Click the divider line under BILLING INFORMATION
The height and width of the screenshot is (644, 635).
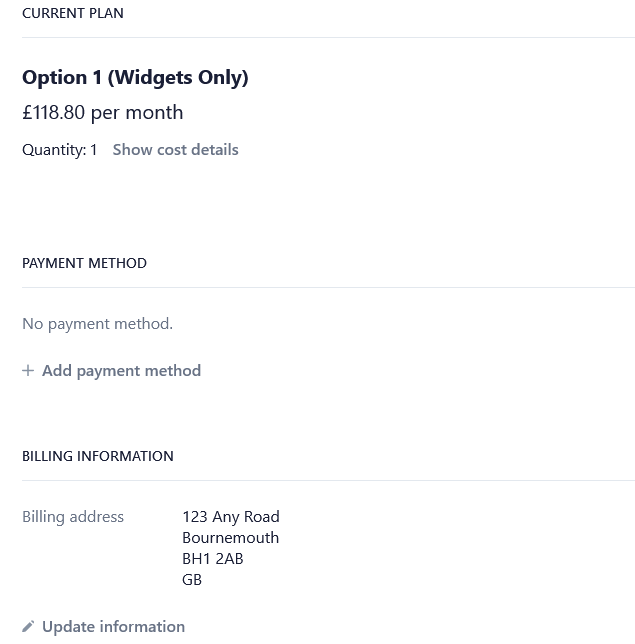tap(328, 481)
